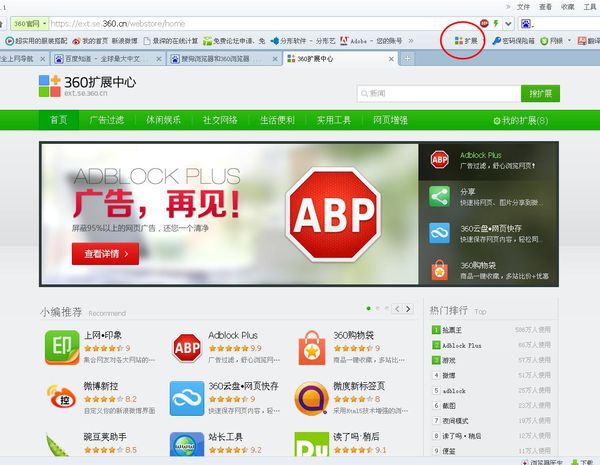Switch to the 百度知道 tab
Image resolution: width=600 pixels, height=465 pixels.
tap(103, 59)
